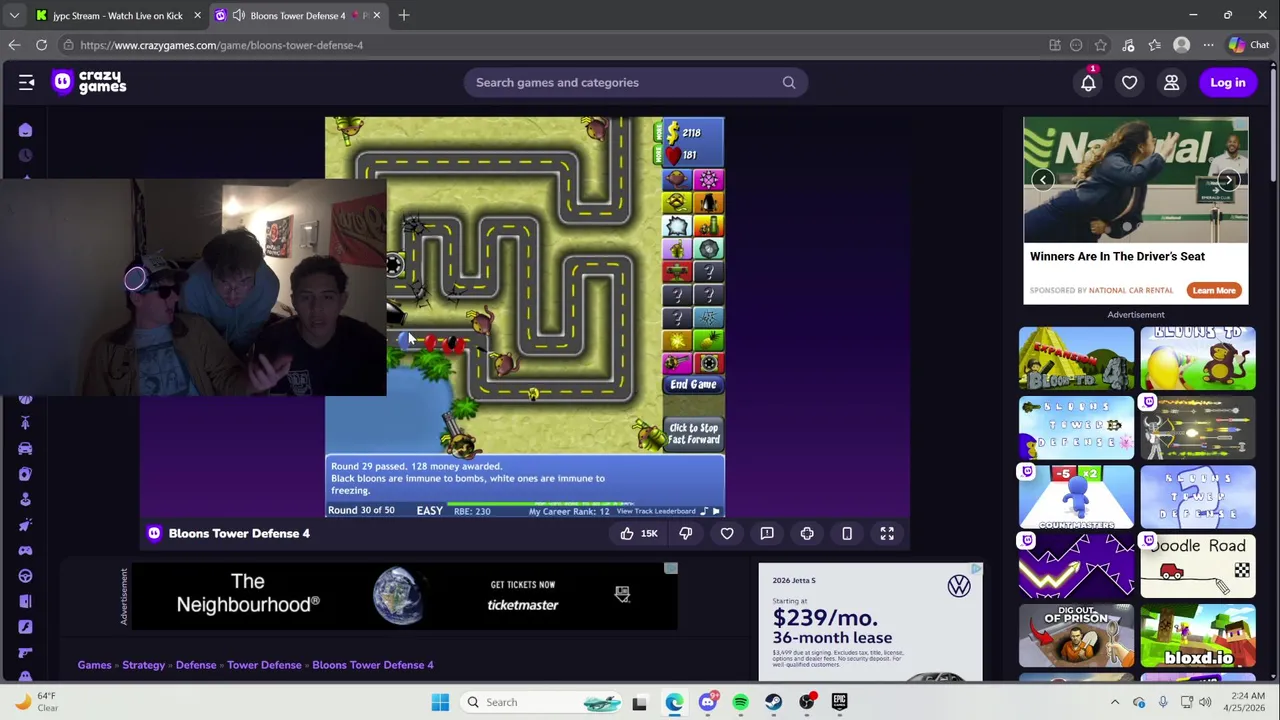Toggle game sound effects speaker icon
Viewport: 1280px width, 720px height.
716,511
